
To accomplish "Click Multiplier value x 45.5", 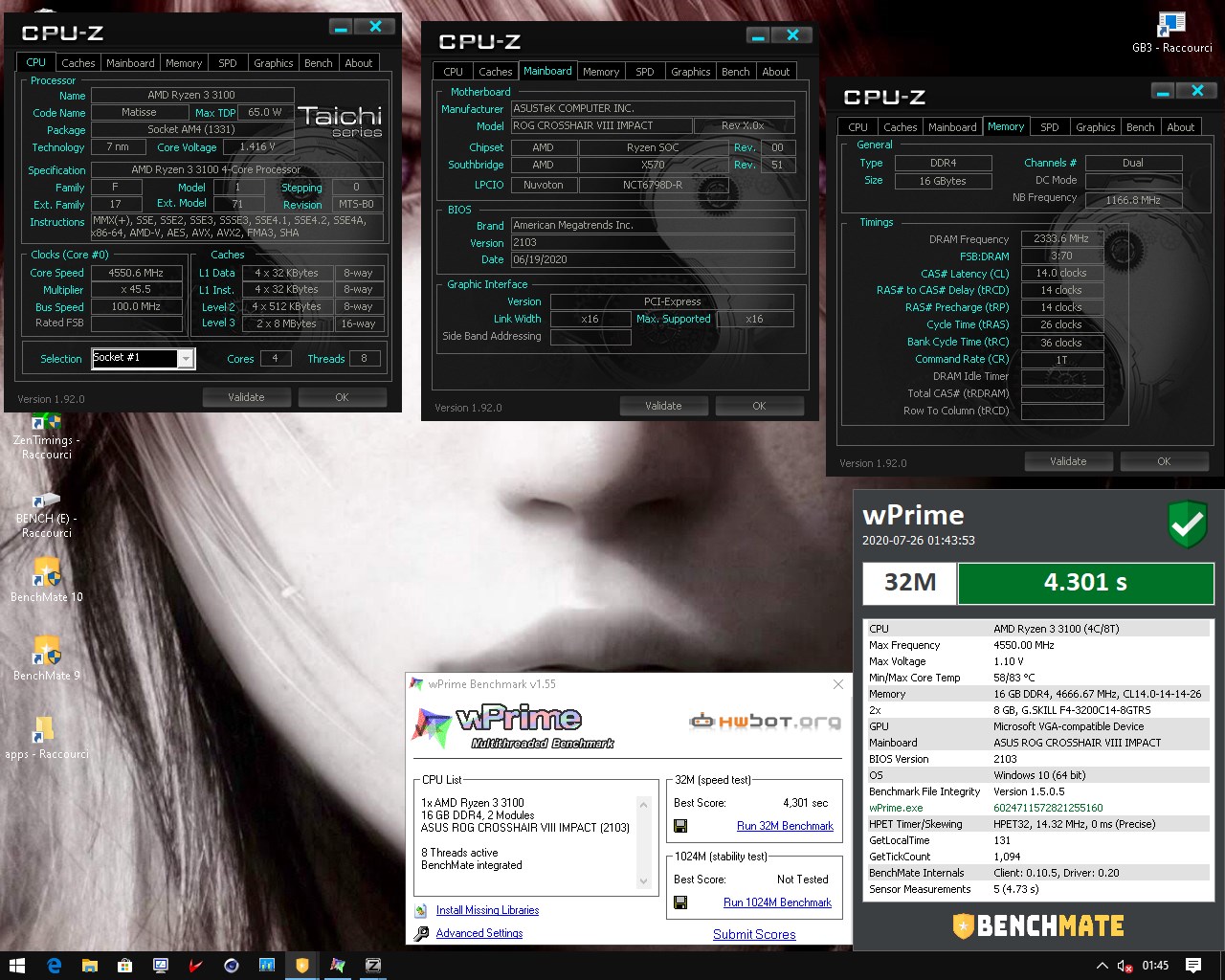I will coord(136,290).
